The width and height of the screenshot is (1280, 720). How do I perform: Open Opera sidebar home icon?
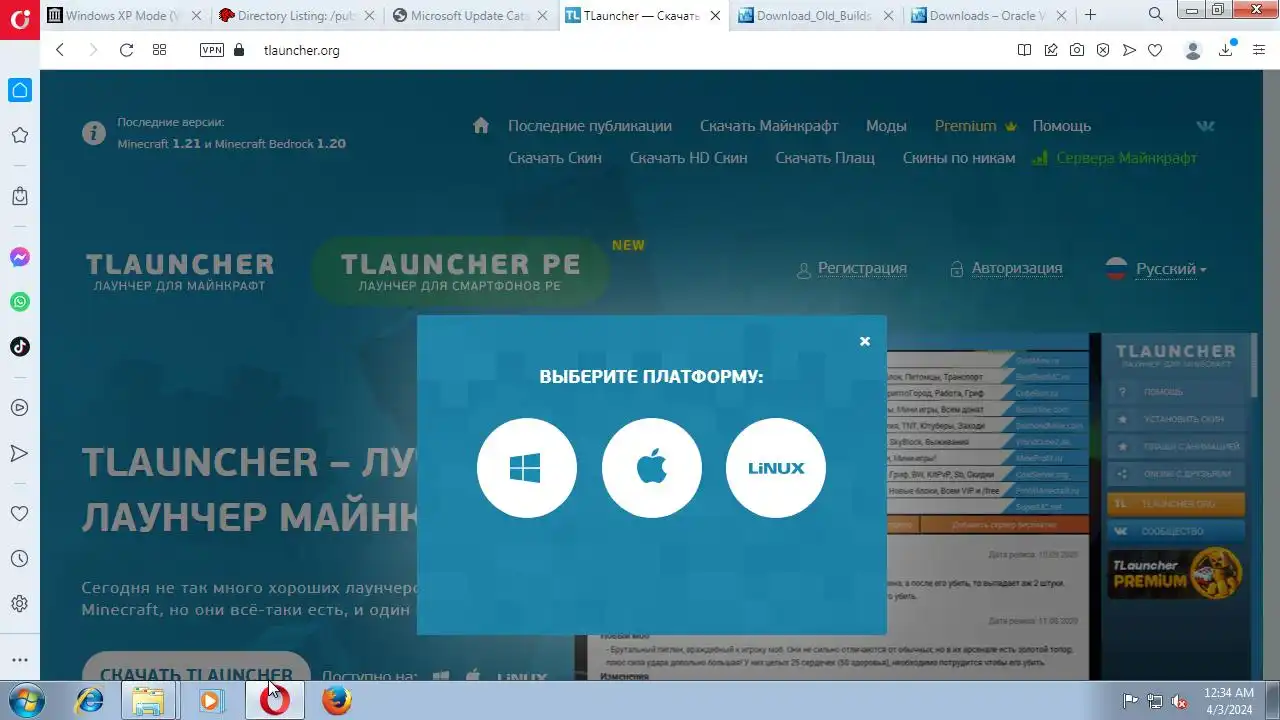click(x=20, y=90)
